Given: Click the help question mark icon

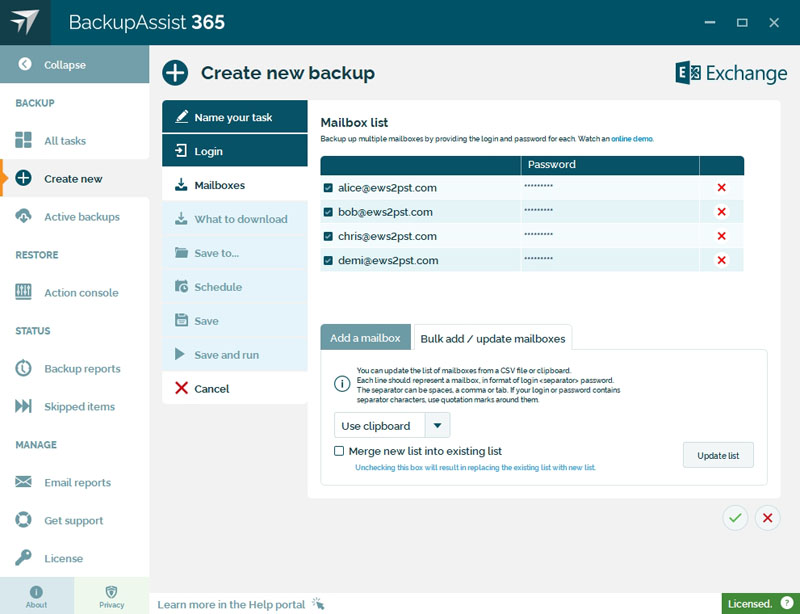Looking at the screenshot, I should tap(787, 602).
